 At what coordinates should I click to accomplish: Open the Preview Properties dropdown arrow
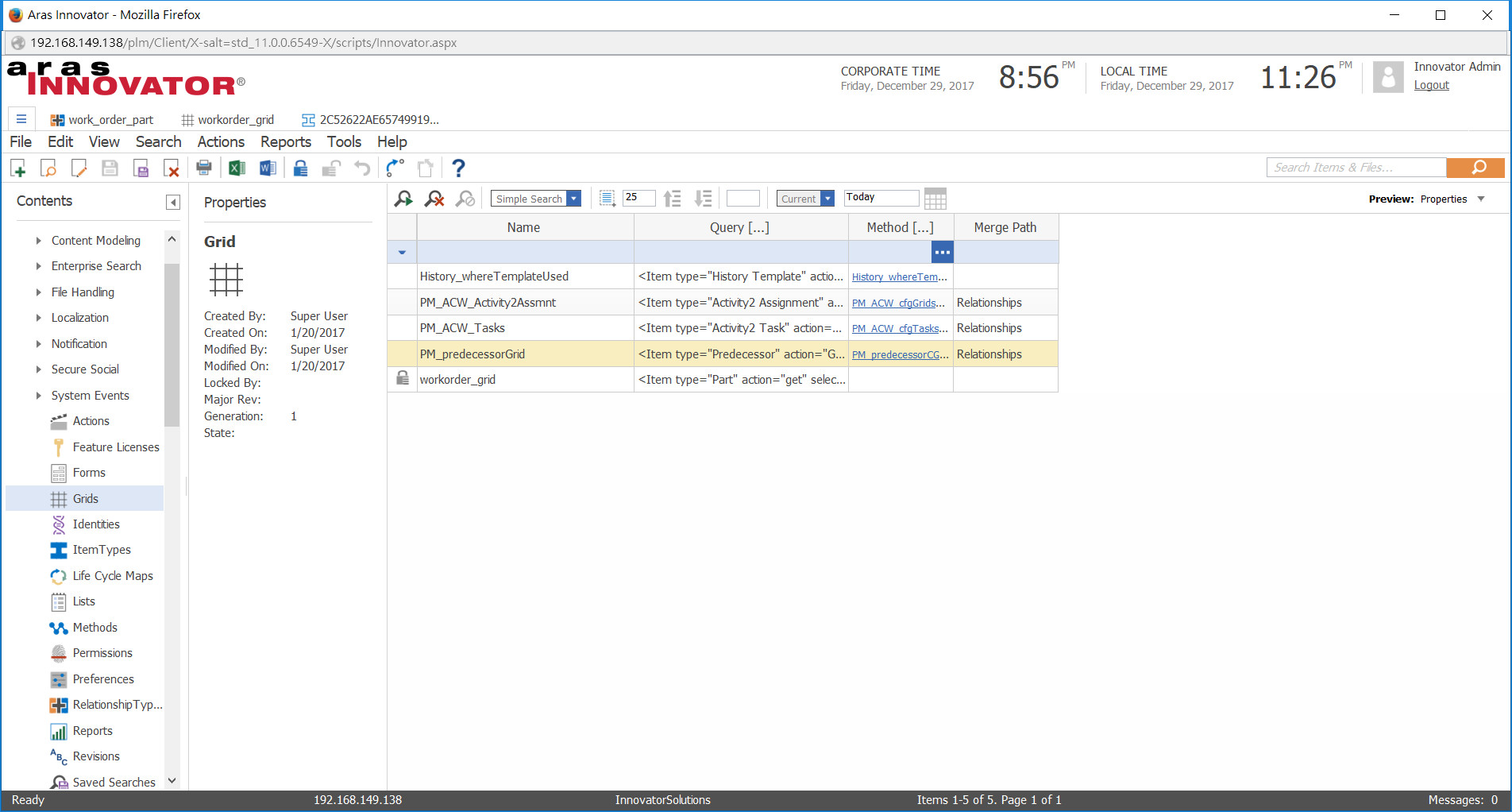coord(1481,199)
